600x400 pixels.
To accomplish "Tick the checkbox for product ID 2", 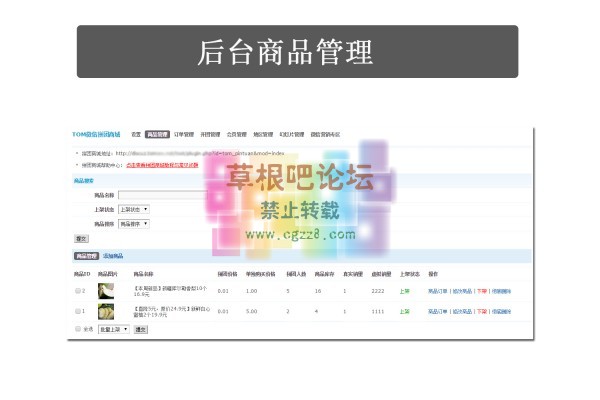I will point(78,291).
